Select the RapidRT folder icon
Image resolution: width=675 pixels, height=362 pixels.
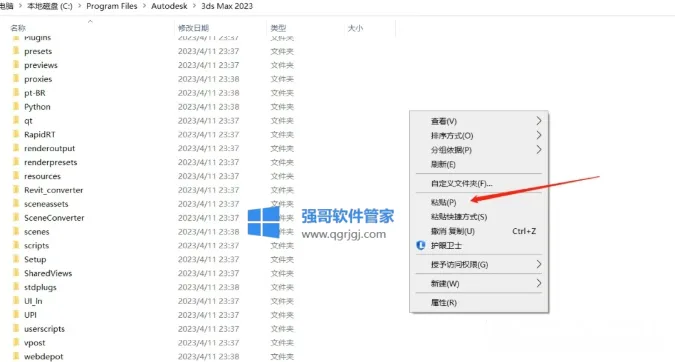coord(16,134)
